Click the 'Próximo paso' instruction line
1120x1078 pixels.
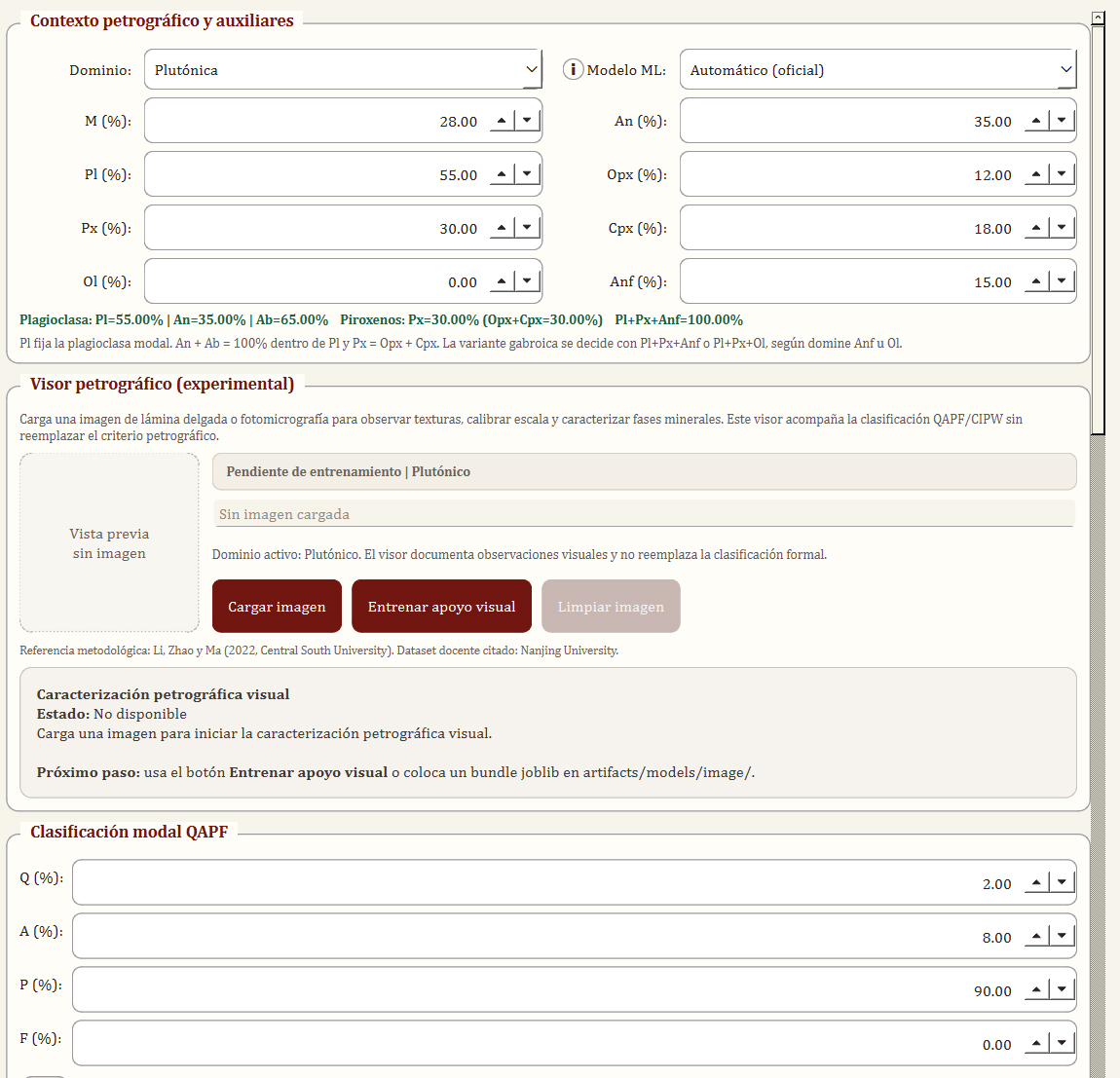tap(395, 772)
